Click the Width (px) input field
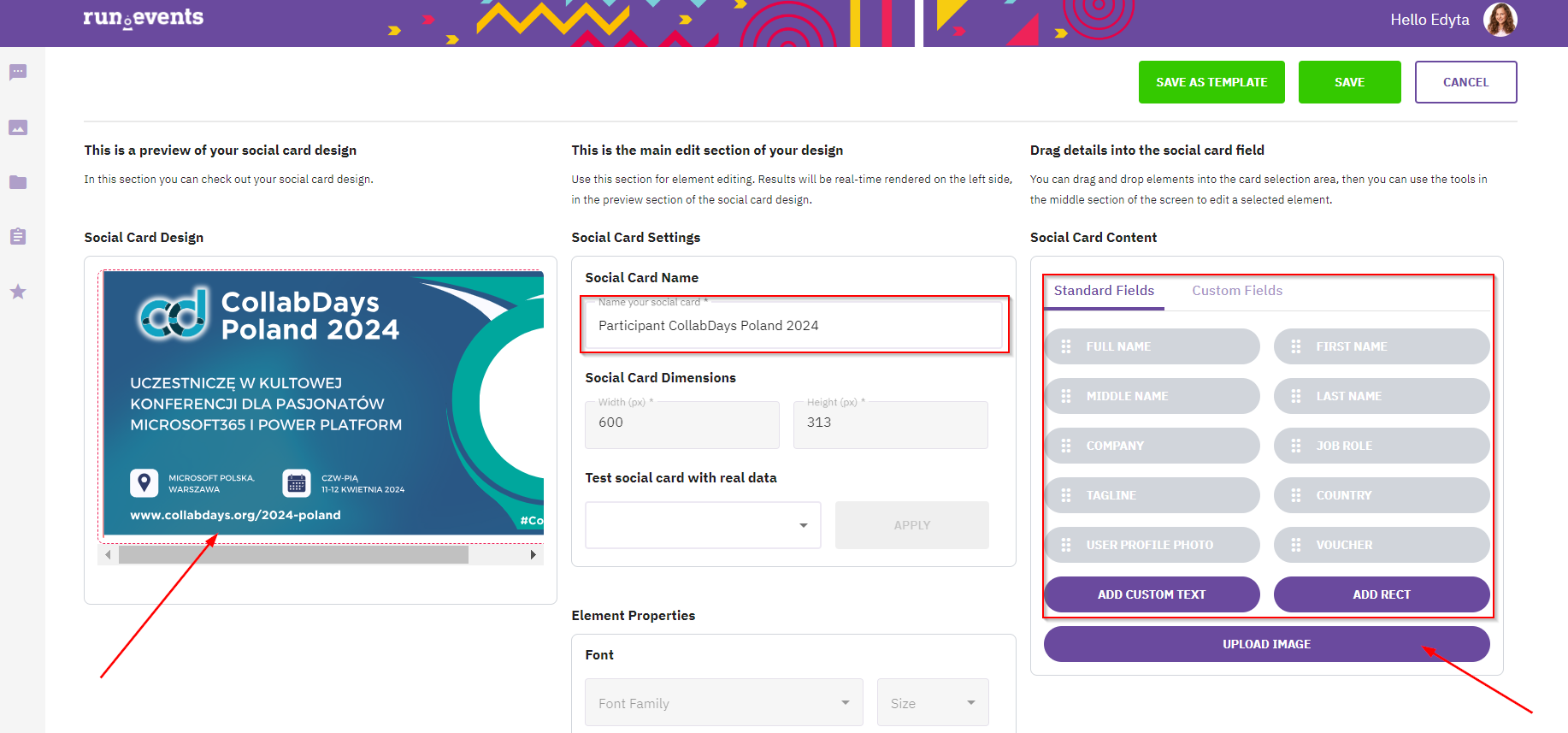 tap(682, 425)
